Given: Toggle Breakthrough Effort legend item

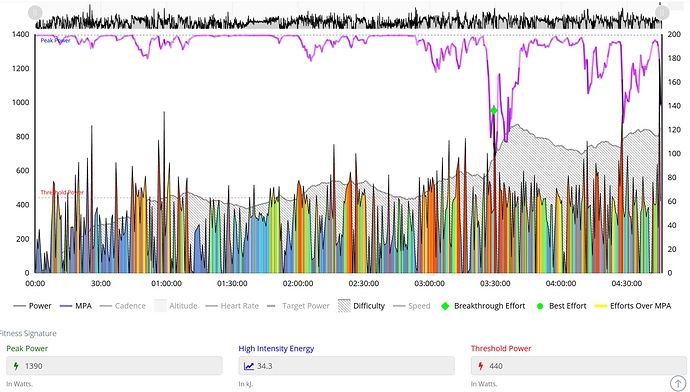Looking at the screenshot, I should click(483, 306).
